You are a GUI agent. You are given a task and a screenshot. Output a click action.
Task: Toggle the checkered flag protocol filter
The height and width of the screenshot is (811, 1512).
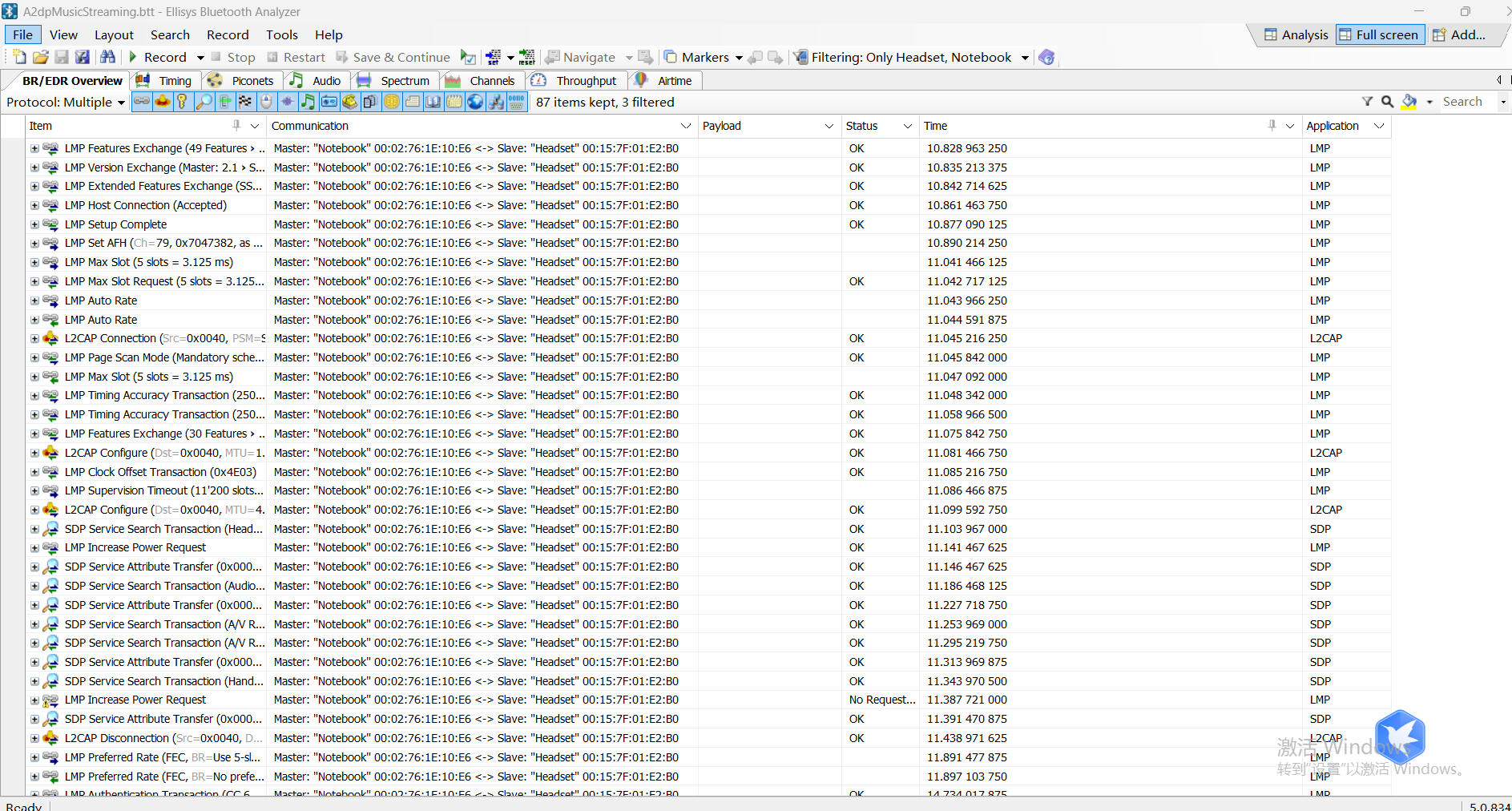click(245, 102)
